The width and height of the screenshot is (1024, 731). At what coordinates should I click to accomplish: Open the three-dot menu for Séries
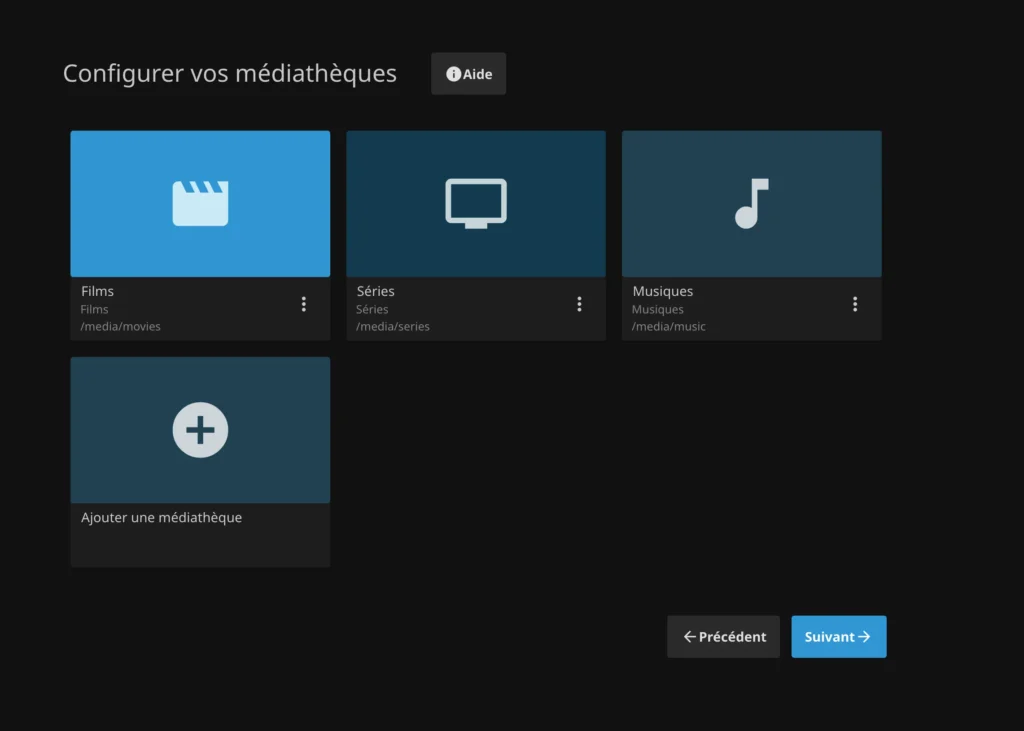579,304
